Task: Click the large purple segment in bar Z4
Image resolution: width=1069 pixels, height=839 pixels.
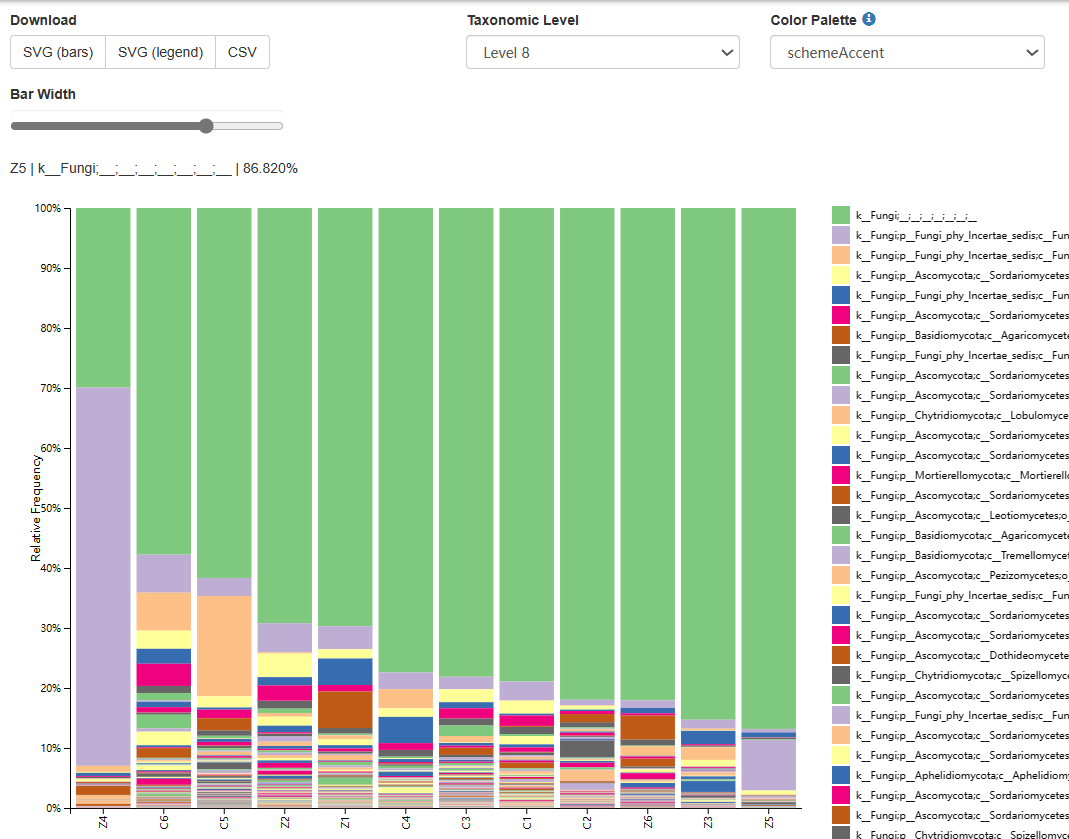Action: (x=103, y=575)
